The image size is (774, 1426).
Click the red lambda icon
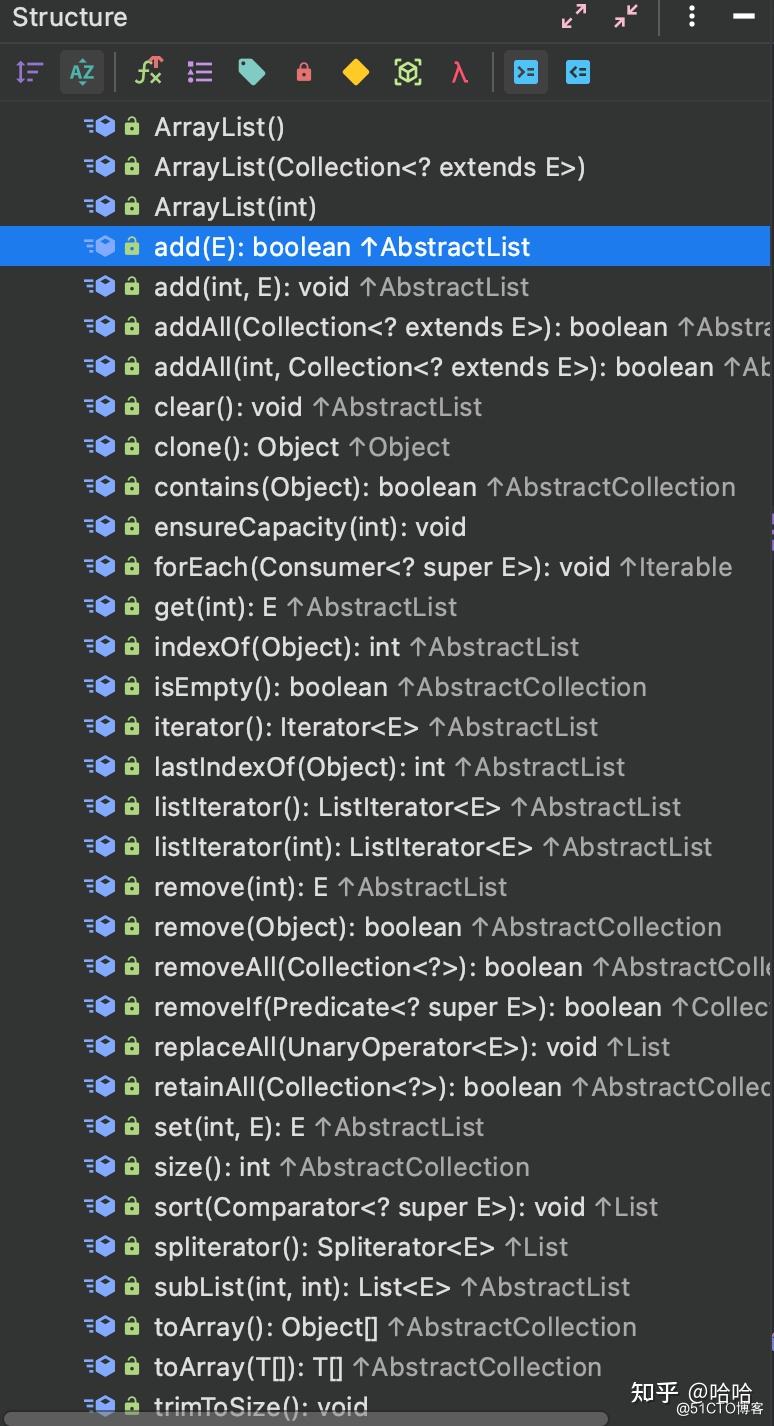[x=460, y=72]
